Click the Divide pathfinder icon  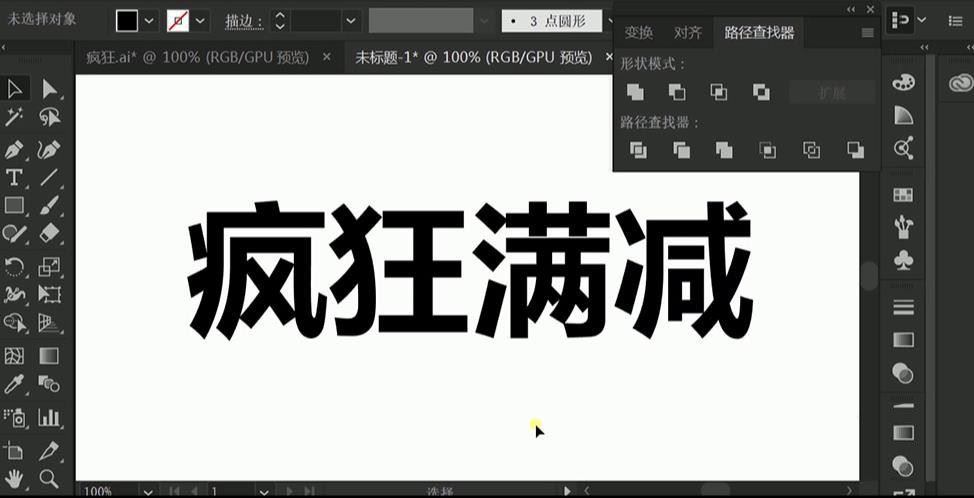[x=638, y=150]
